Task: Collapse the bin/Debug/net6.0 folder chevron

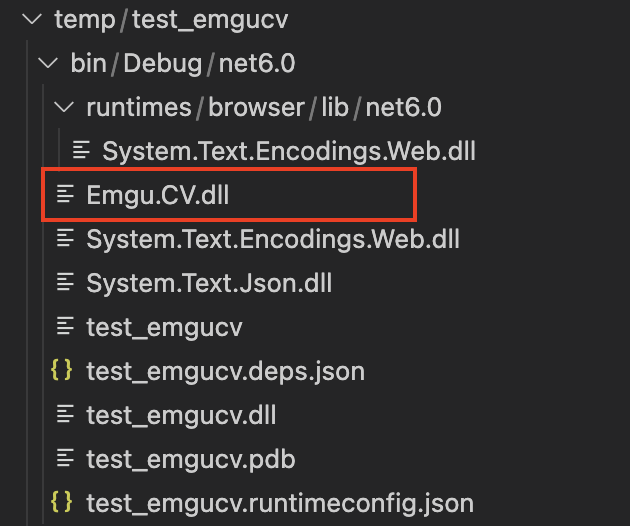Action: pyautogui.click(x=48, y=63)
